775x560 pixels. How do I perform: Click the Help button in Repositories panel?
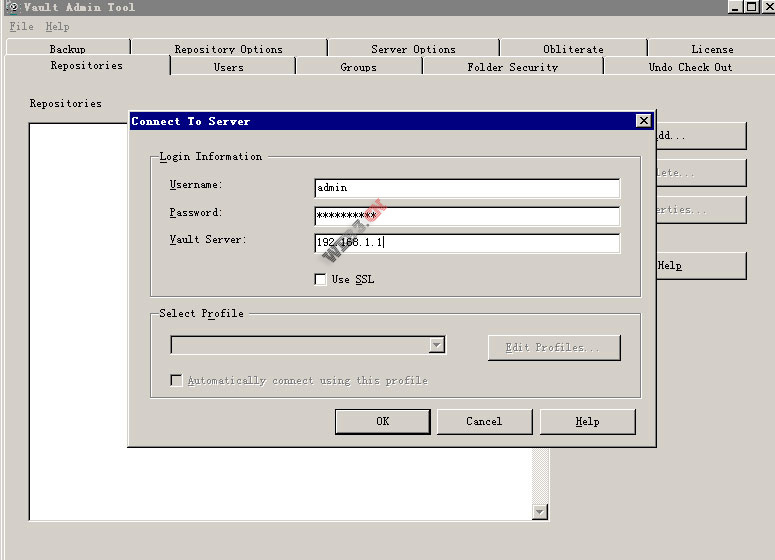(701, 266)
